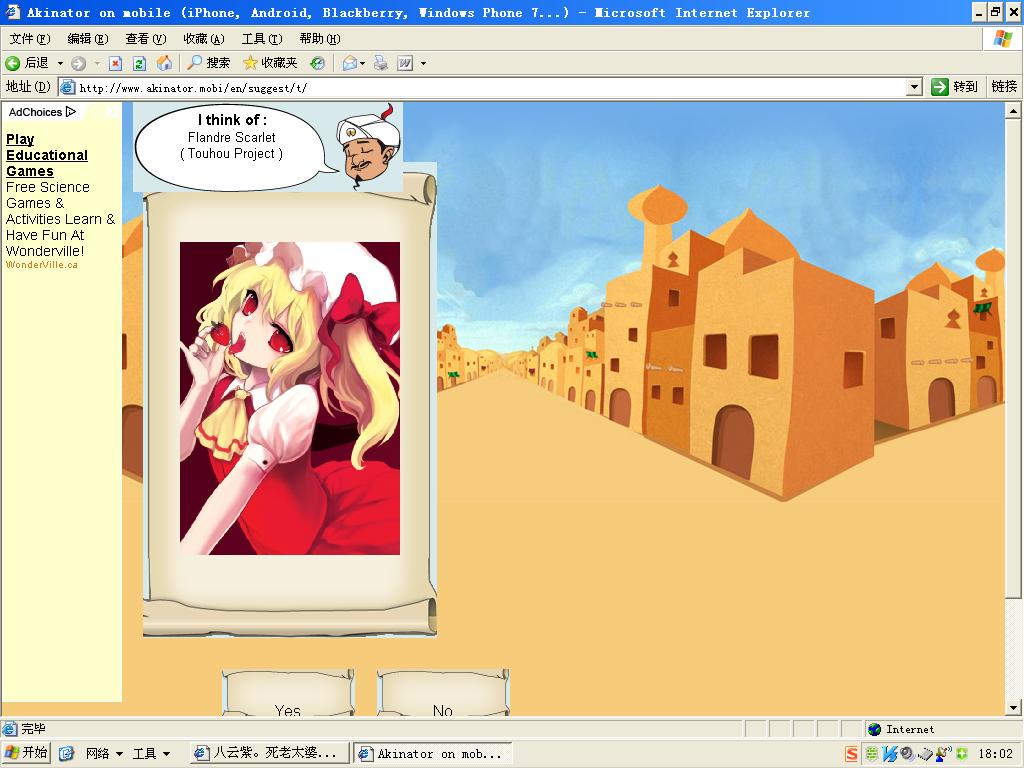The height and width of the screenshot is (768, 1024).
Task: Open the Forward history dropdown arrow
Action: (x=97, y=63)
